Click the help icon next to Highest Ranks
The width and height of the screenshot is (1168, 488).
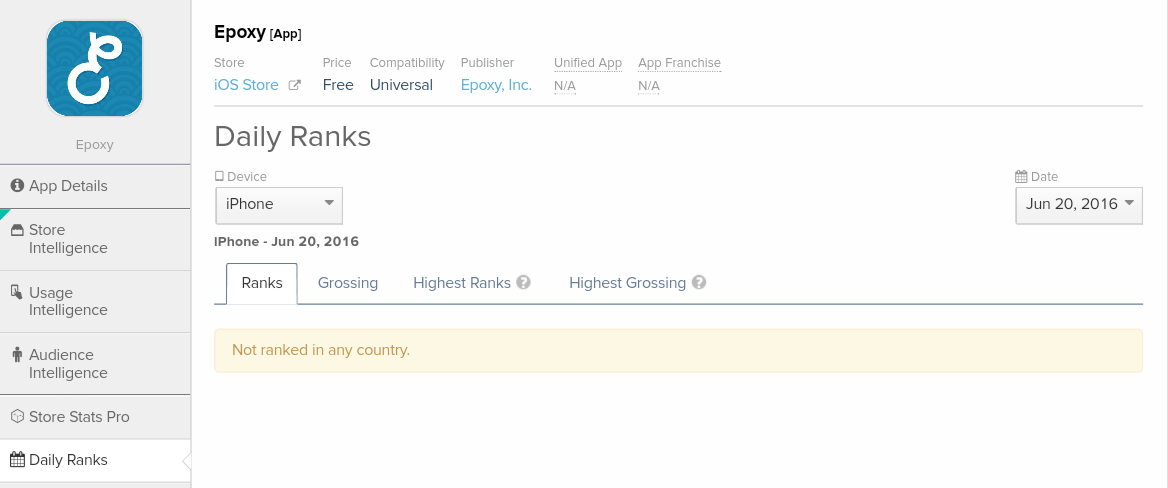523,283
